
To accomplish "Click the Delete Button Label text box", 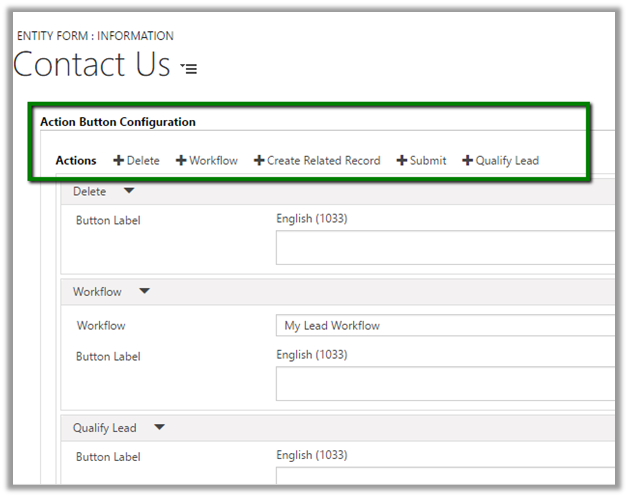I will click(x=445, y=247).
